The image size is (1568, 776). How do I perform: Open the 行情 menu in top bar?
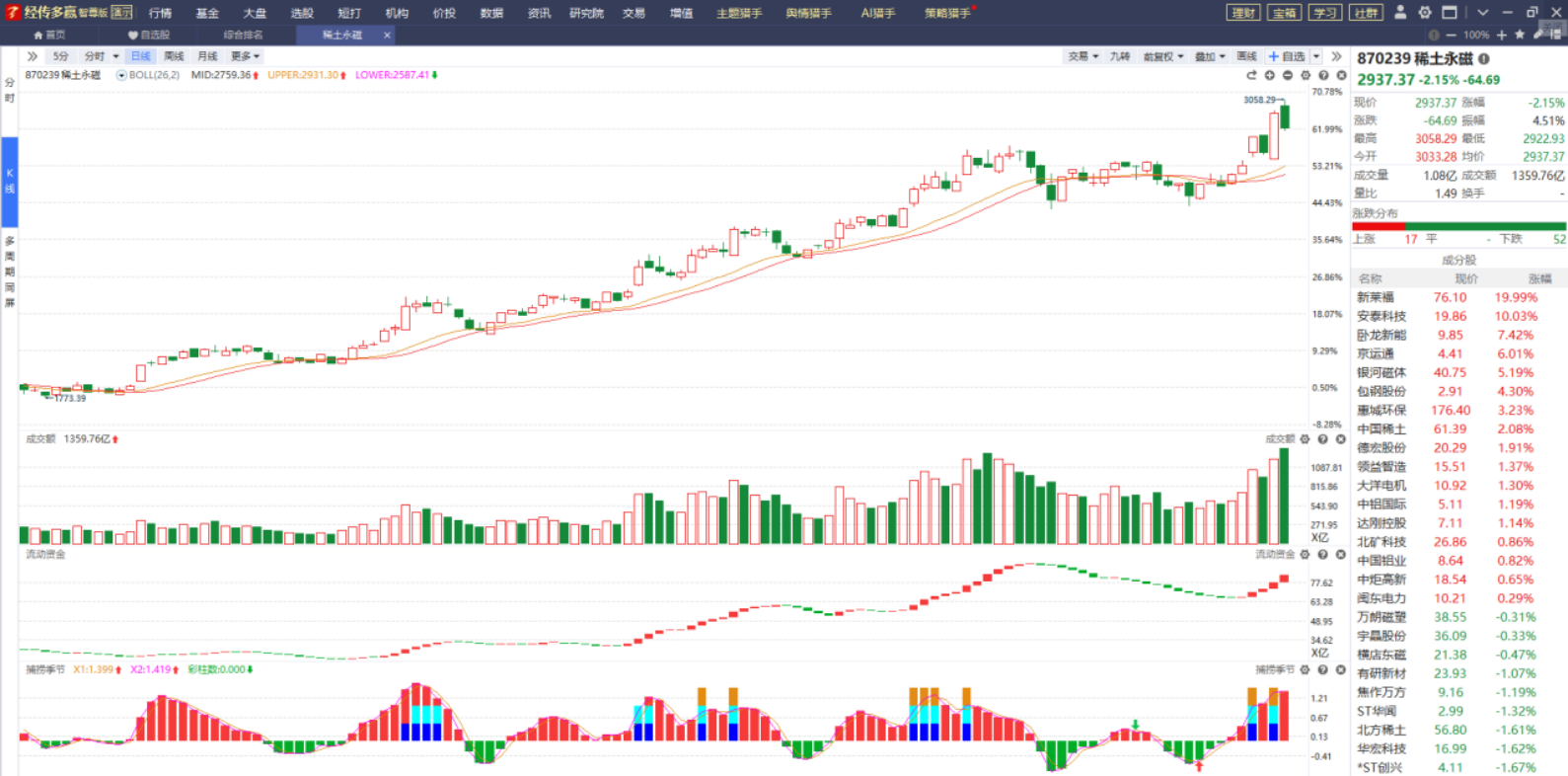pyautogui.click(x=160, y=13)
